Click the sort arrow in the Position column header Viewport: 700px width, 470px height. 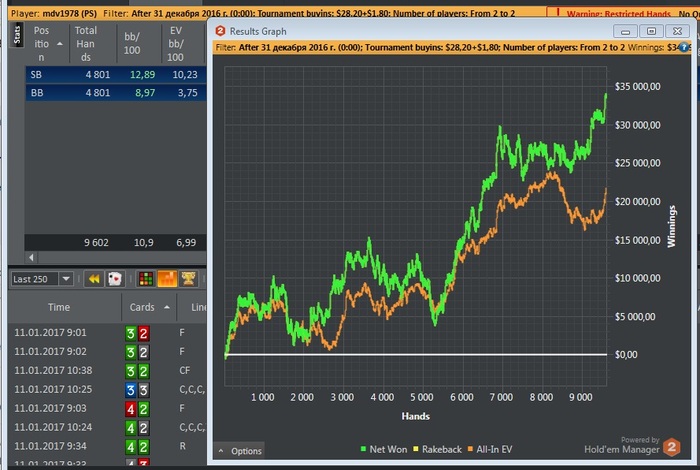click(60, 44)
